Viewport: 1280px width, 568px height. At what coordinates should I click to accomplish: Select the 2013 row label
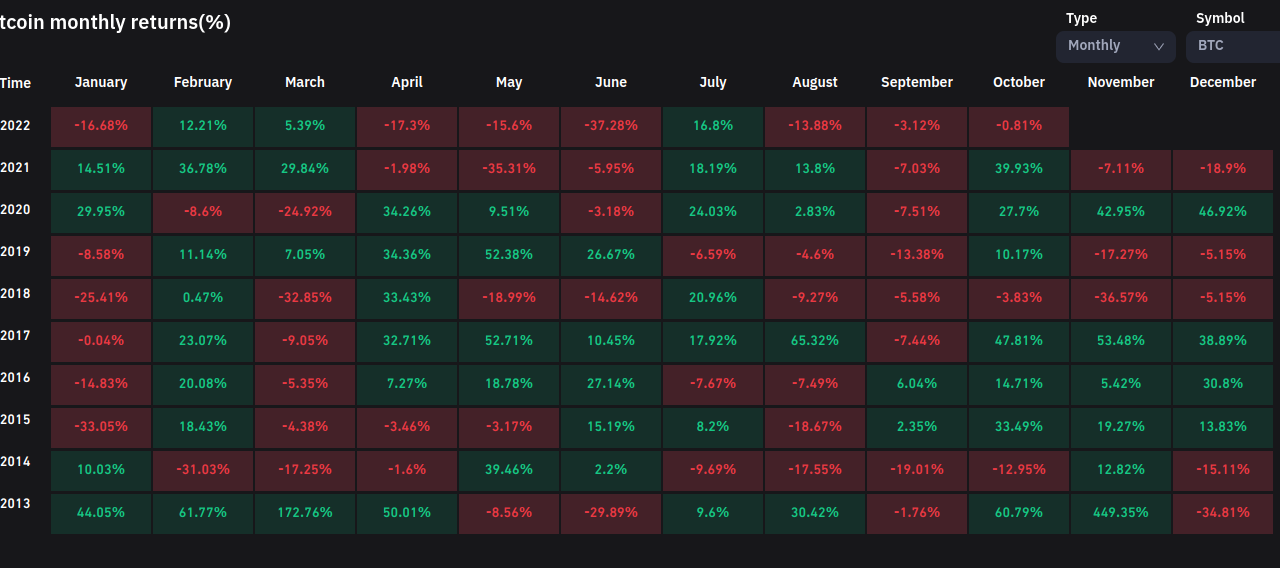(16, 504)
